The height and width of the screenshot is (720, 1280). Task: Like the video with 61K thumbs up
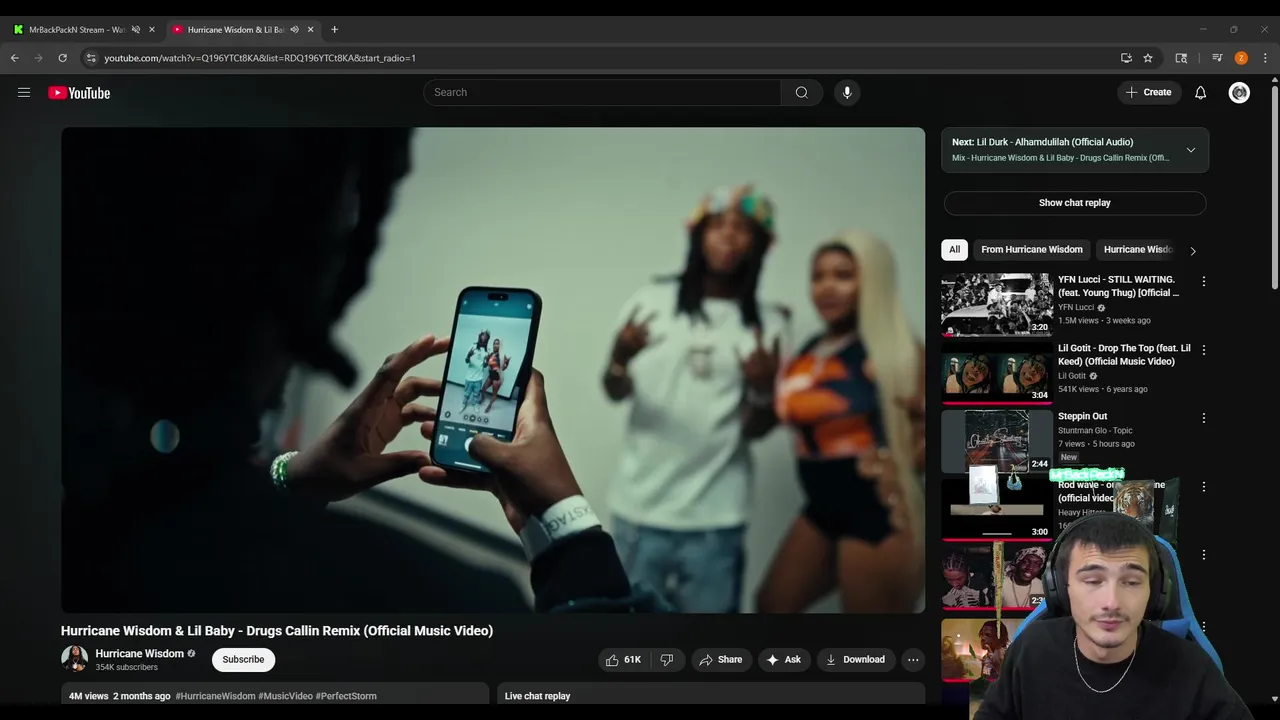point(623,659)
